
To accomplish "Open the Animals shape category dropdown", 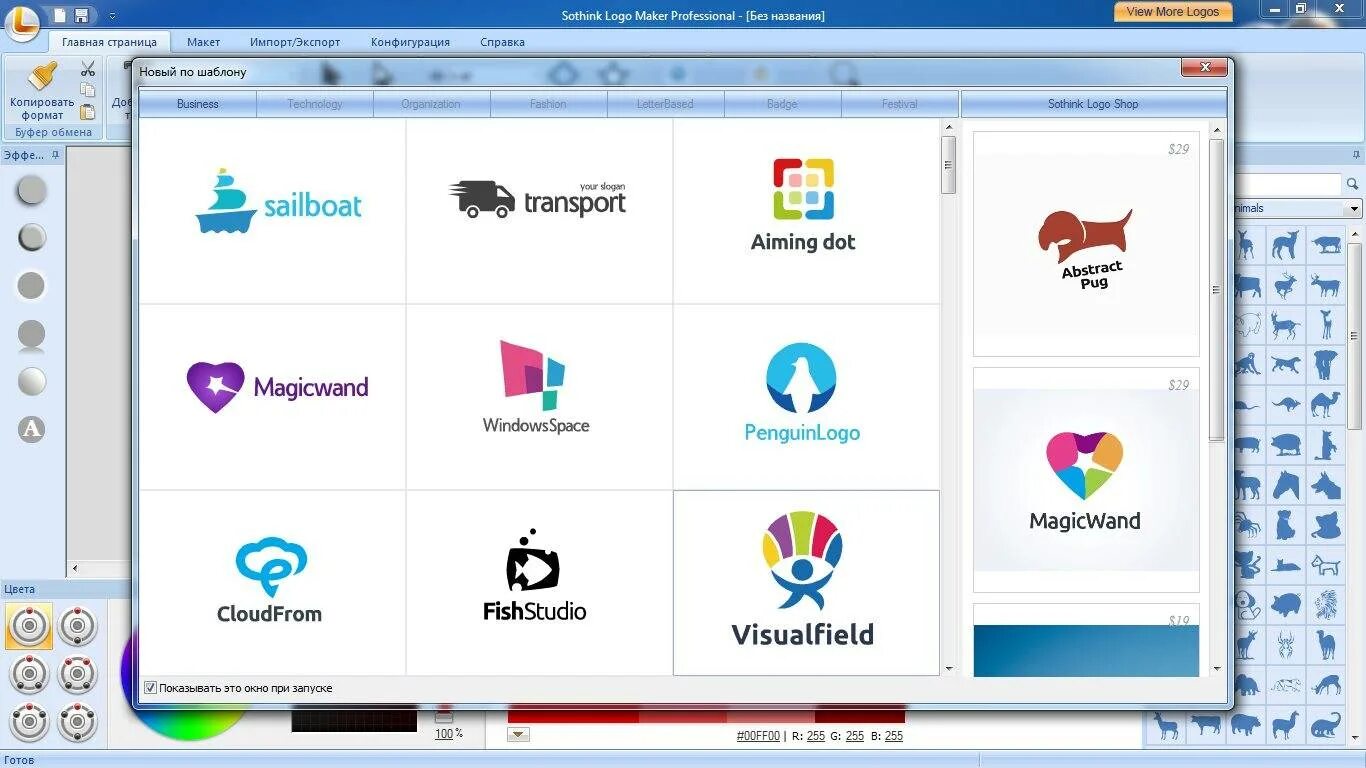I will tap(1354, 209).
